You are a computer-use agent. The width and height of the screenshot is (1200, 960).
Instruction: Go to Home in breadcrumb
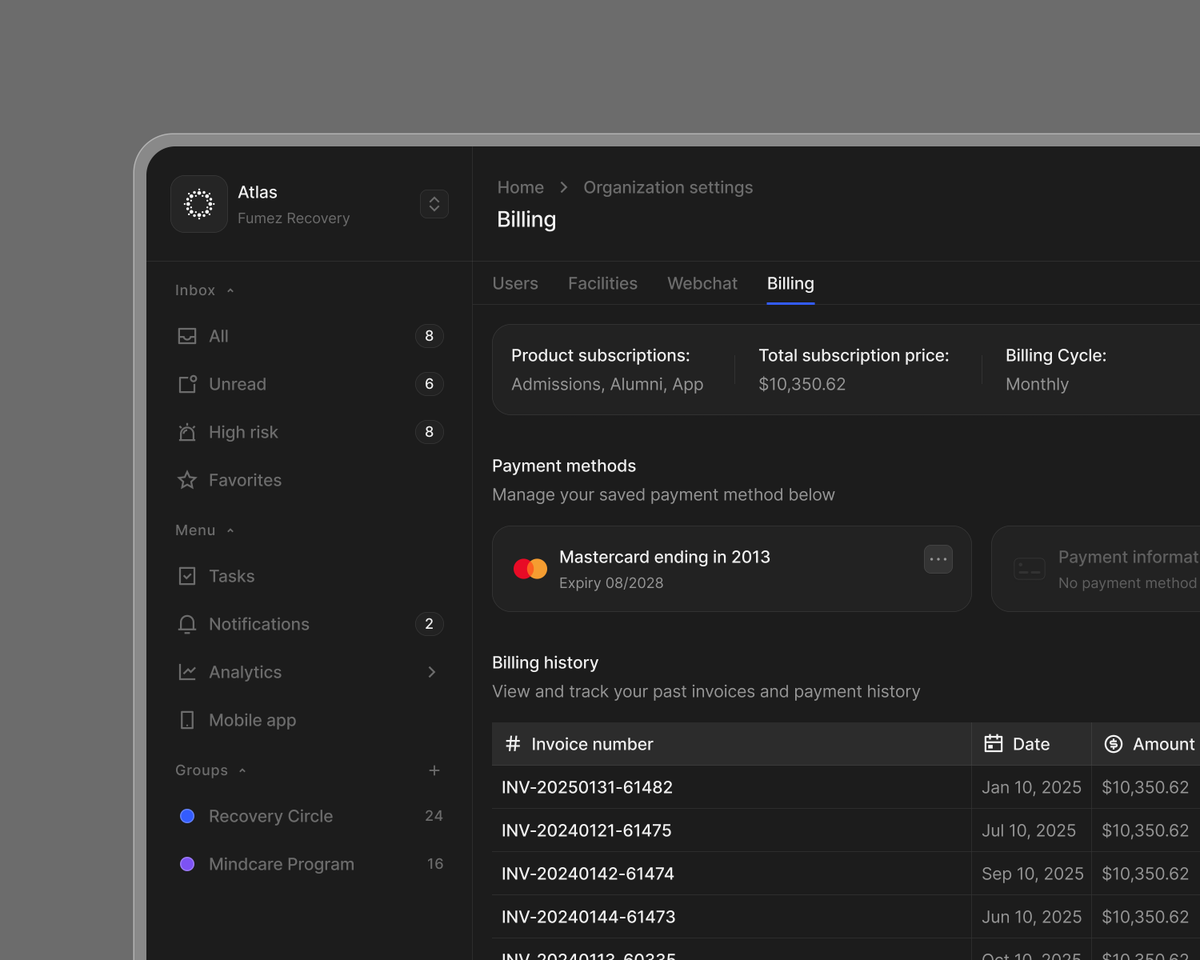click(x=521, y=188)
